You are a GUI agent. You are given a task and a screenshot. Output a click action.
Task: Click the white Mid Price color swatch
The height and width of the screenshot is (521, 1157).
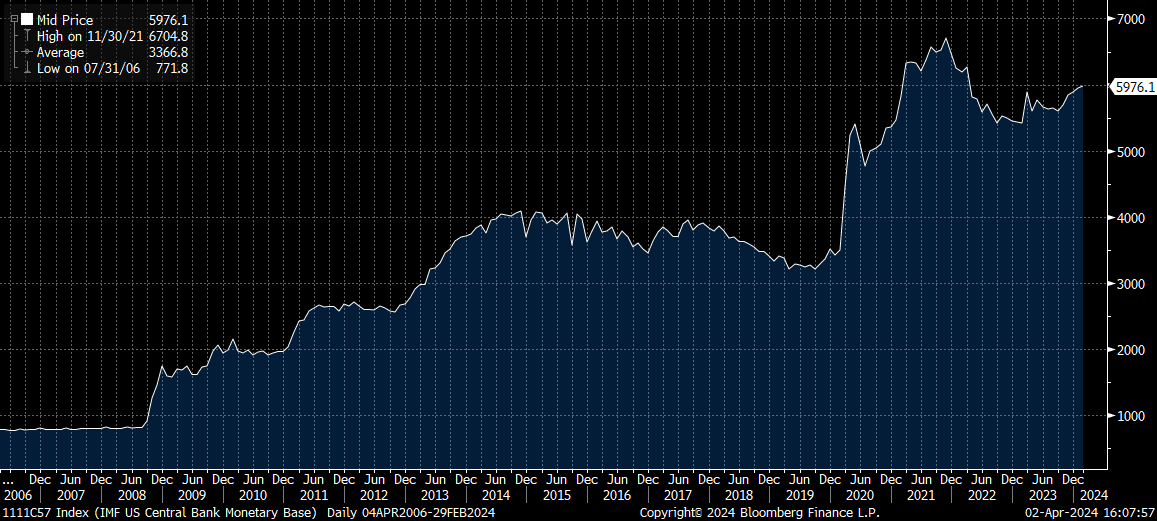27,20
